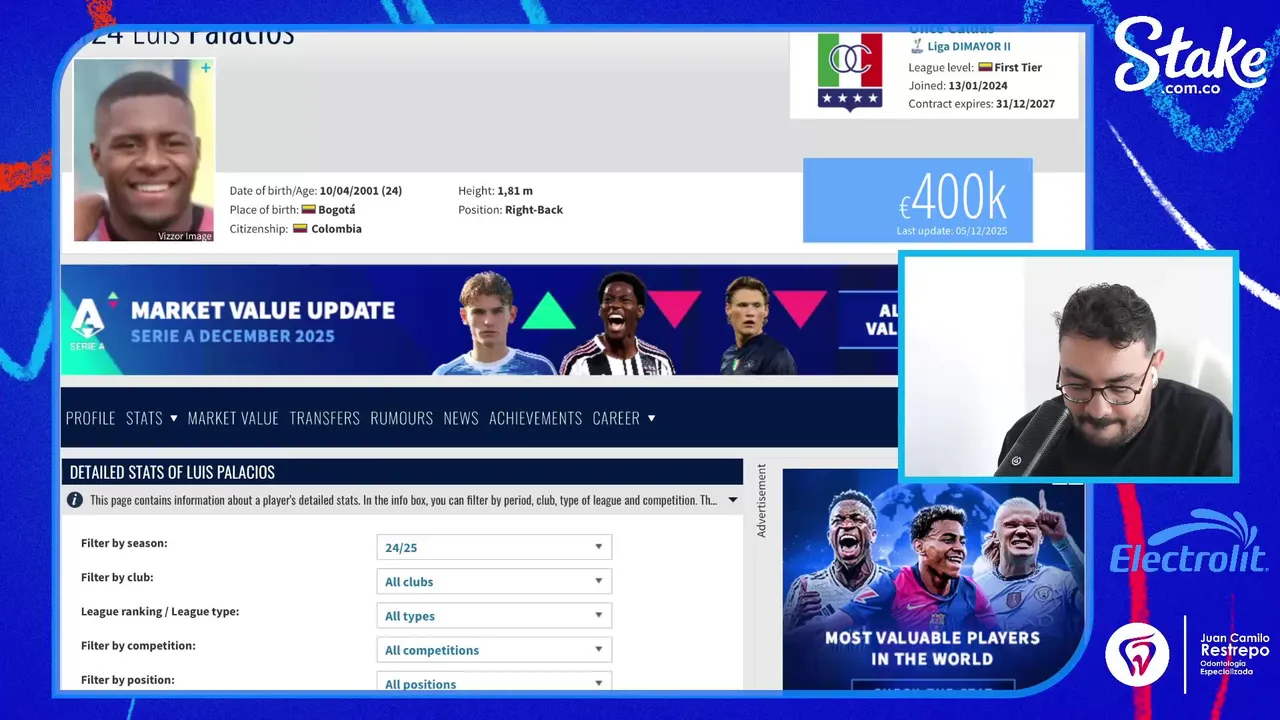Expand the CAREER menu
The image size is (1280, 720).
click(624, 418)
